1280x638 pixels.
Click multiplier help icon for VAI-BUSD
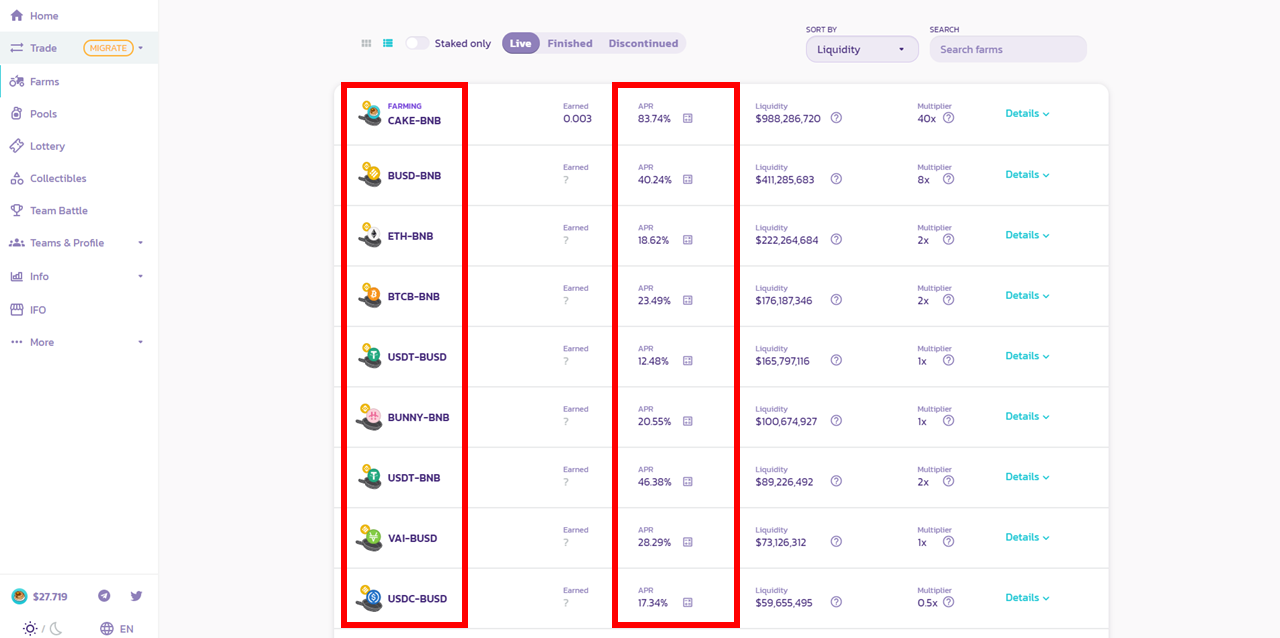click(948, 542)
